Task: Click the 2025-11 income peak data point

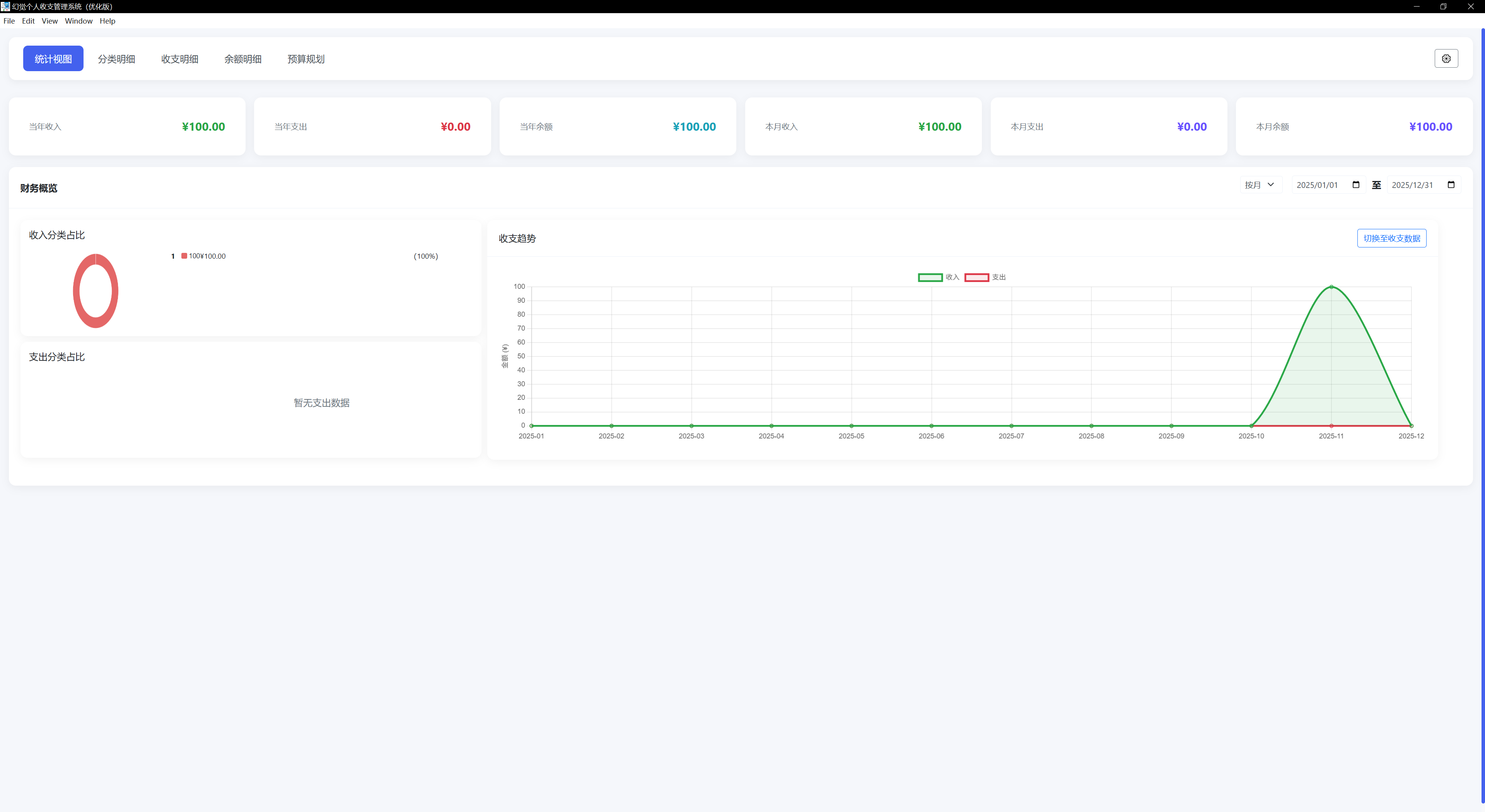Action: click(1331, 287)
